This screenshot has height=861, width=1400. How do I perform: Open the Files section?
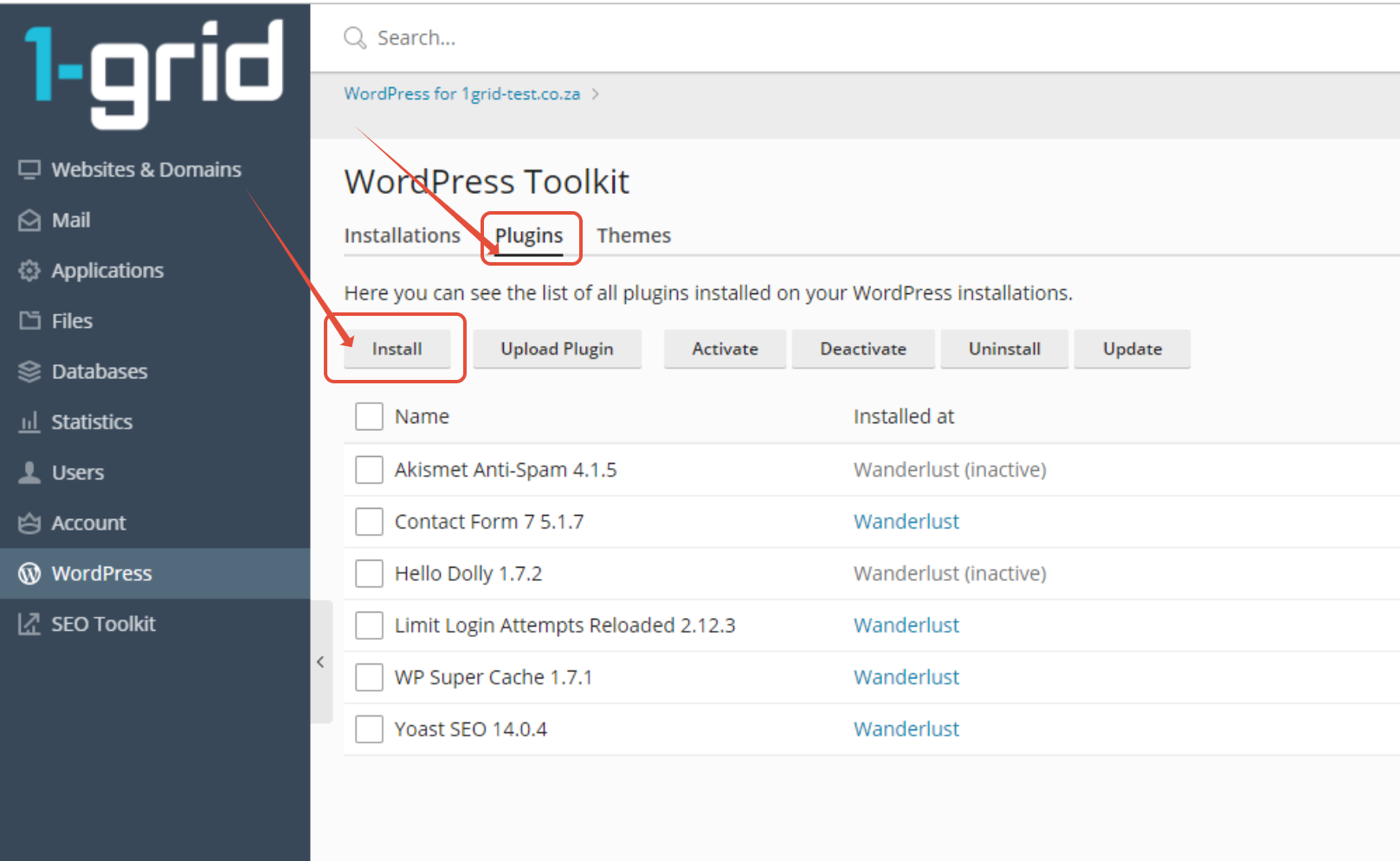click(x=155, y=321)
